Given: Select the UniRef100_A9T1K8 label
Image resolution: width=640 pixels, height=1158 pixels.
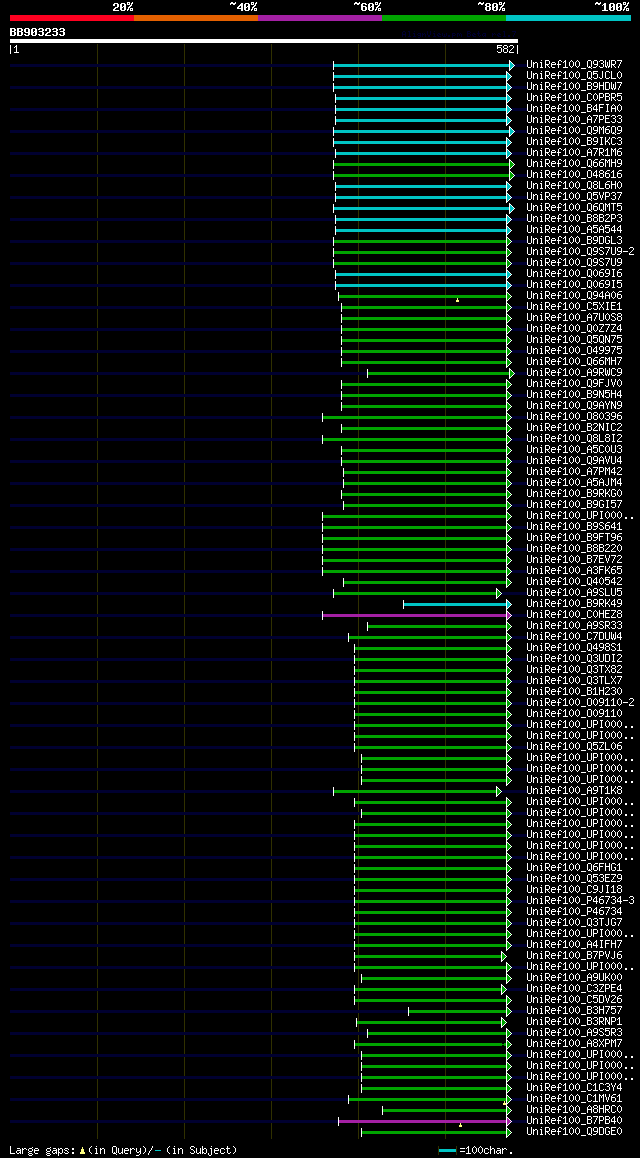Looking at the screenshot, I should pos(574,791).
